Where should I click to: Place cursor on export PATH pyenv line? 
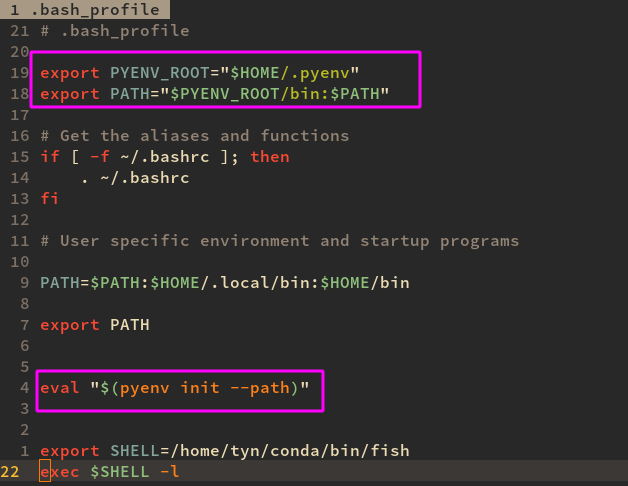pos(215,94)
